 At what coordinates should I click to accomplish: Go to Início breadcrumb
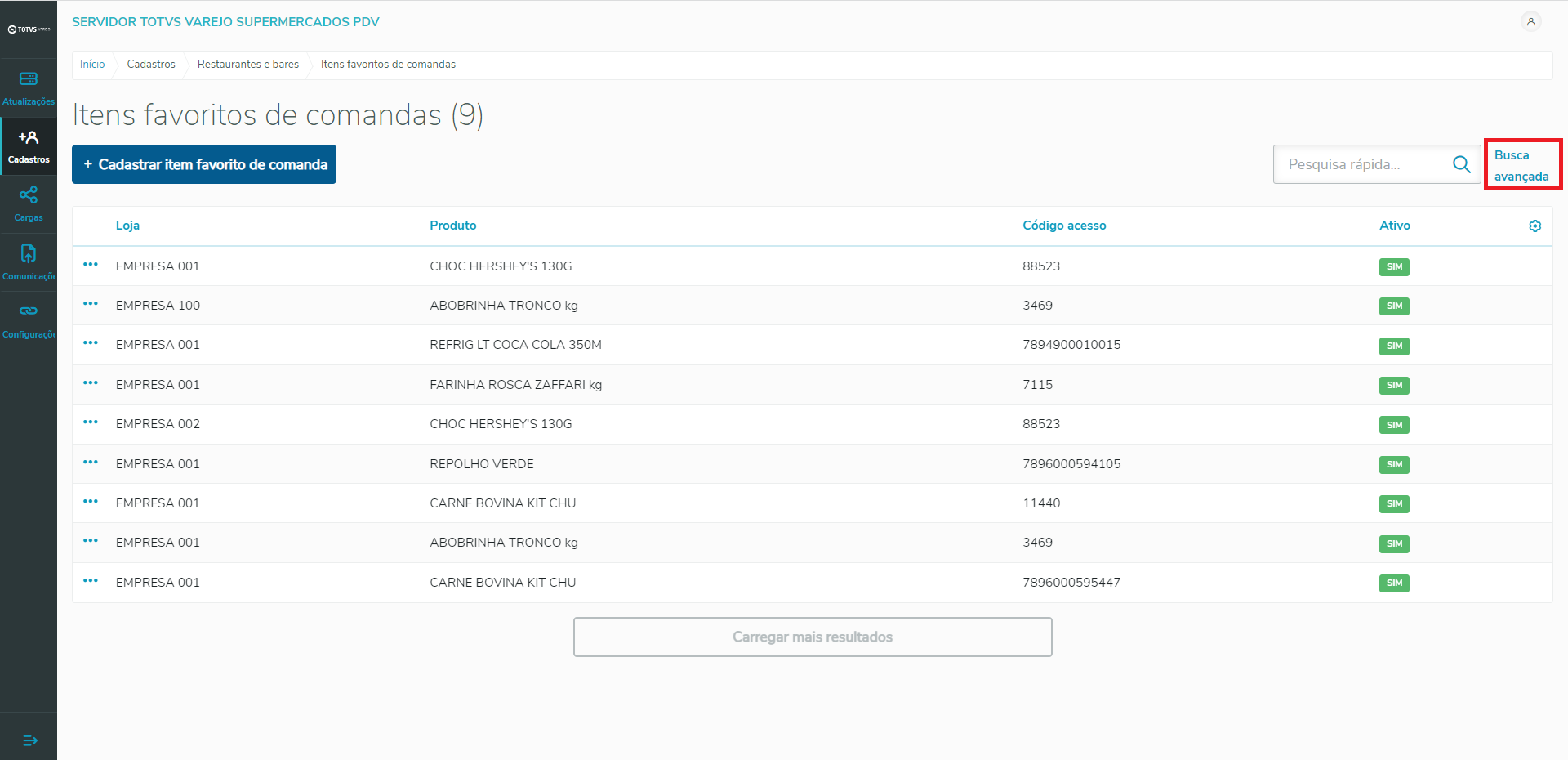(92, 65)
